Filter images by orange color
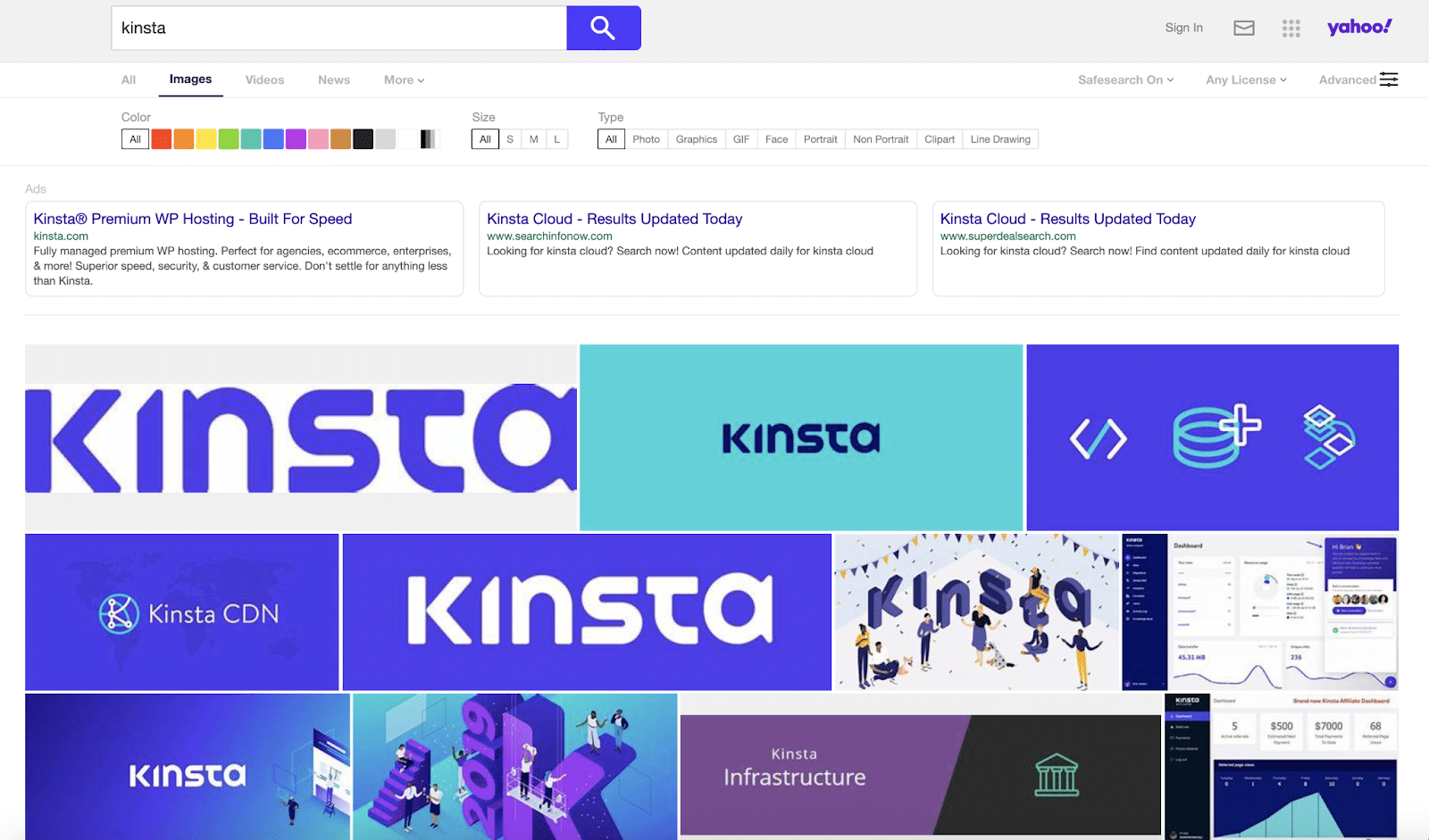Viewport: 1429px width, 840px height. click(x=184, y=139)
